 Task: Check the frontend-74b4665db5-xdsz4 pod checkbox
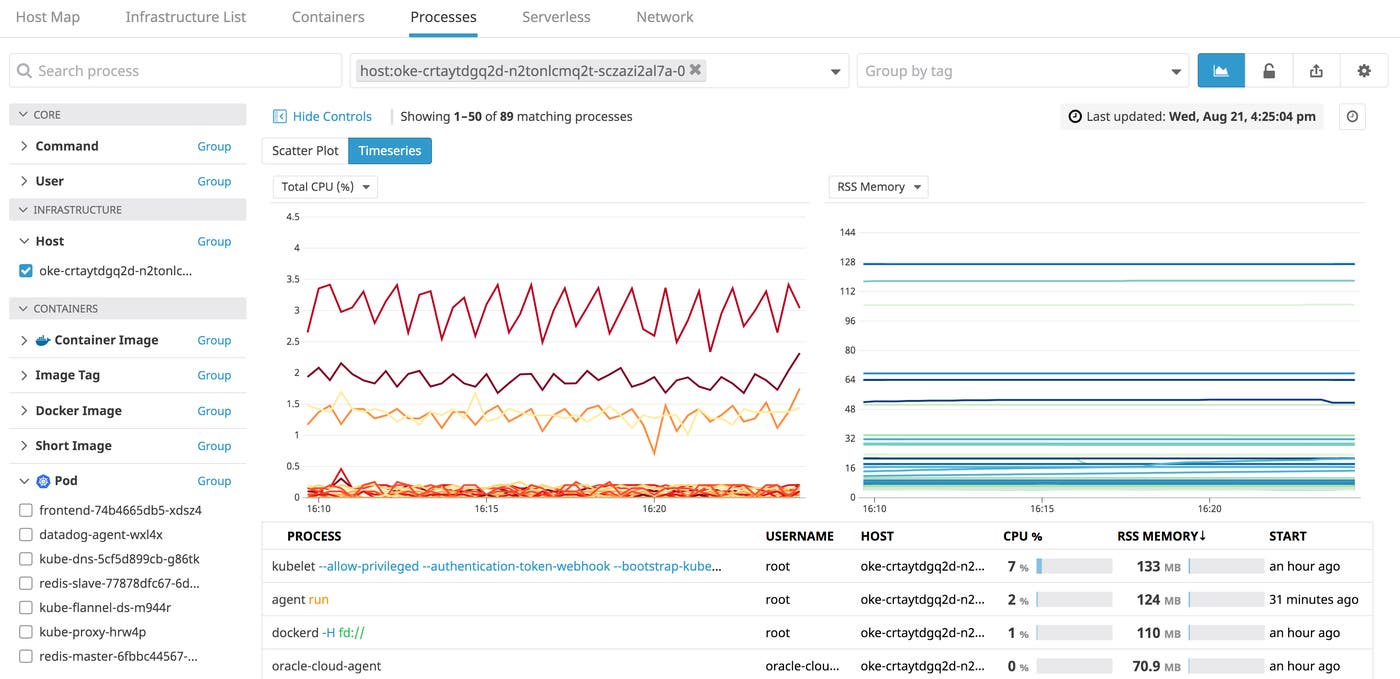coord(24,510)
